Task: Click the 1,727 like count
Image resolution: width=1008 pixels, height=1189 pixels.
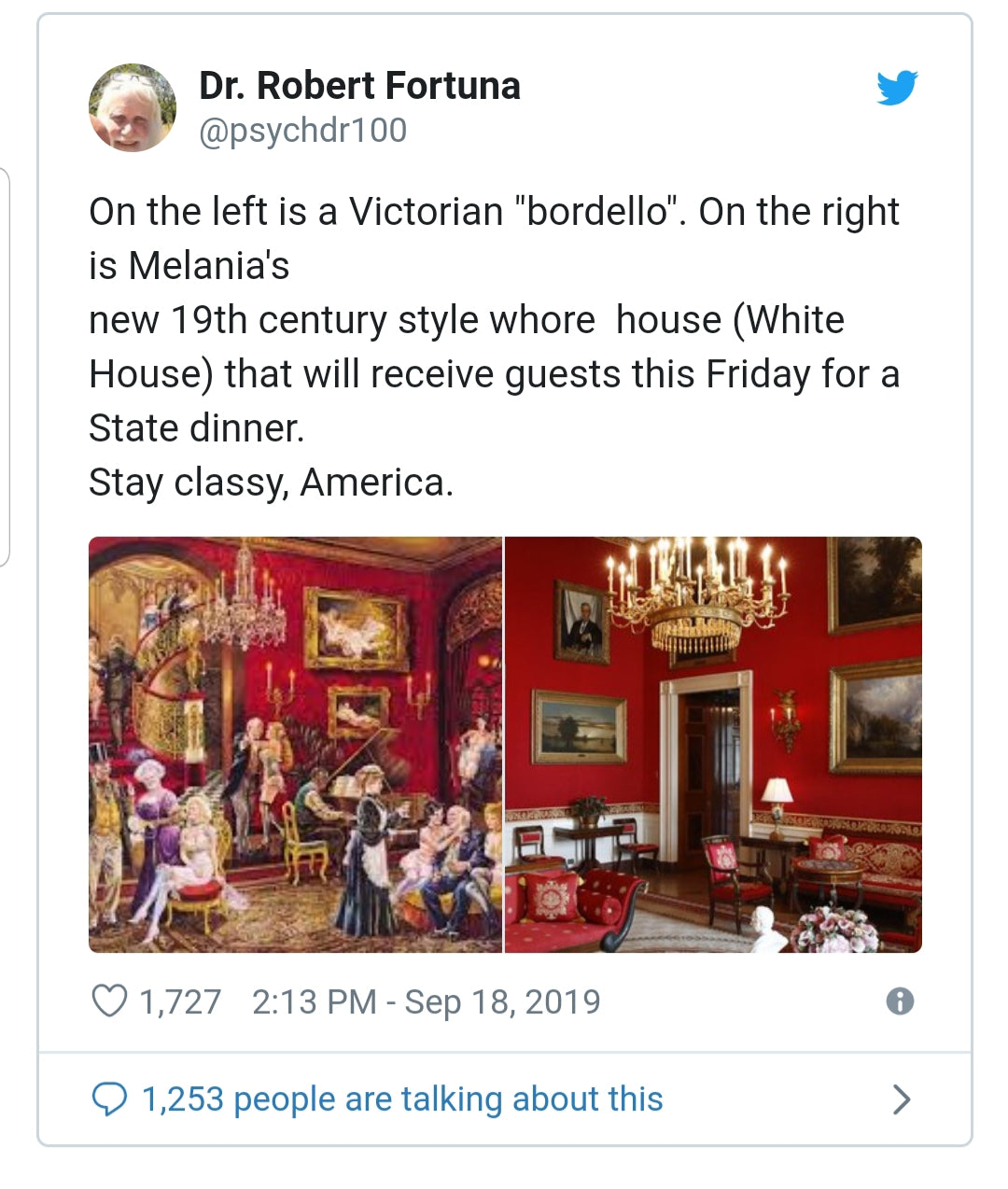Action: point(179,1001)
